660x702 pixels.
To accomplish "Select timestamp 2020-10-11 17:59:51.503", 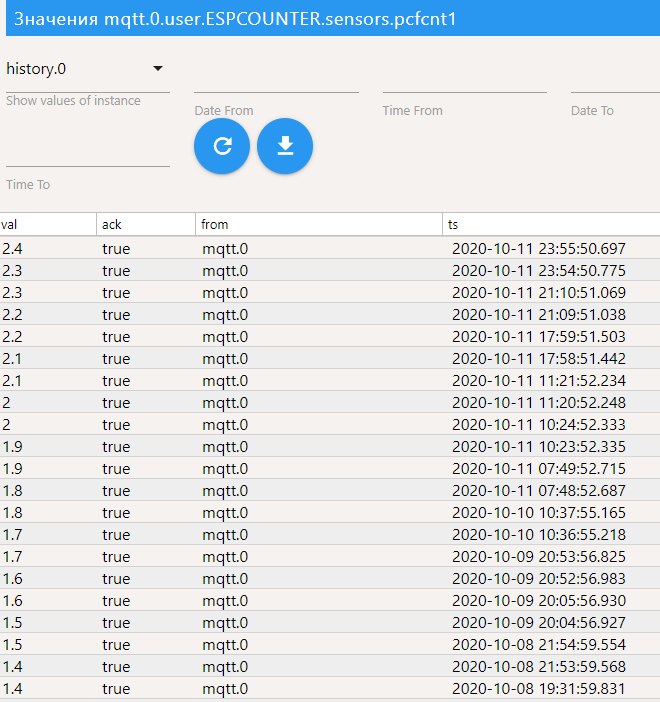I will click(539, 336).
